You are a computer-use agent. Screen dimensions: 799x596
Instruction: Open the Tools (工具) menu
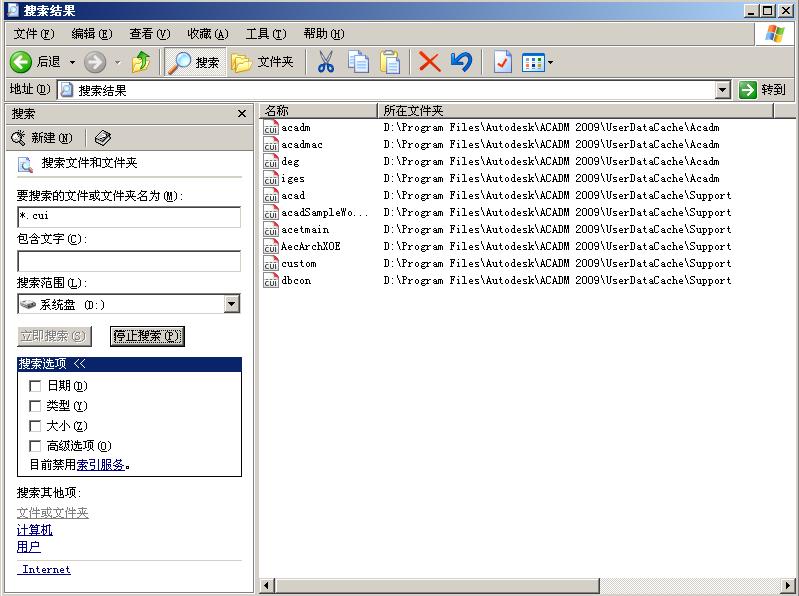[x=266, y=34]
